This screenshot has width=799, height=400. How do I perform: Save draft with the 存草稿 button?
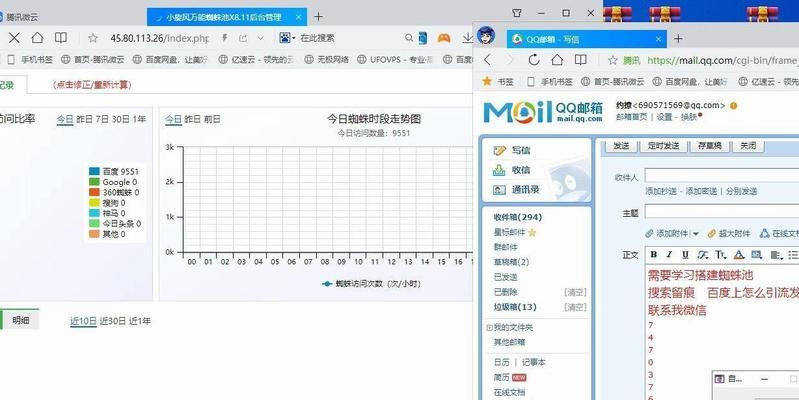tap(710, 146)
